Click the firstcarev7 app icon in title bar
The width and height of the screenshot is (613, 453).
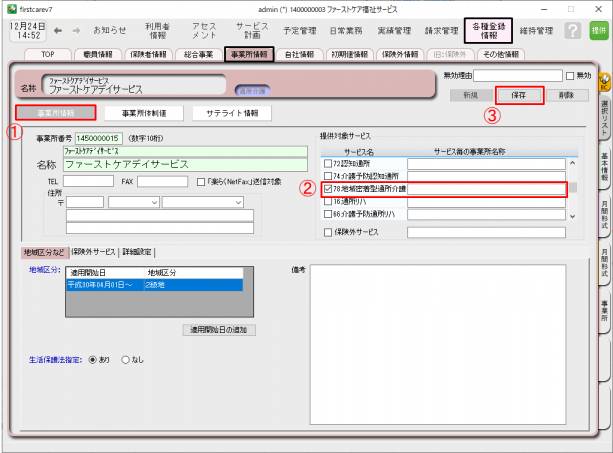coord(9,8)
